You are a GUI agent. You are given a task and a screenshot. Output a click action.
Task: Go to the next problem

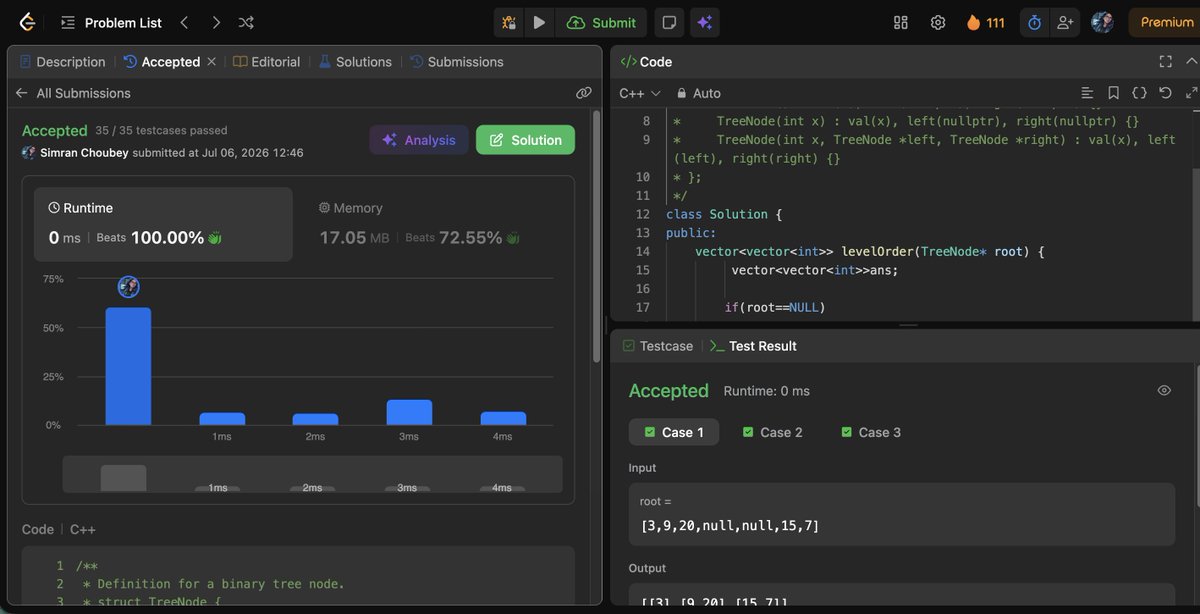(216, 22)
